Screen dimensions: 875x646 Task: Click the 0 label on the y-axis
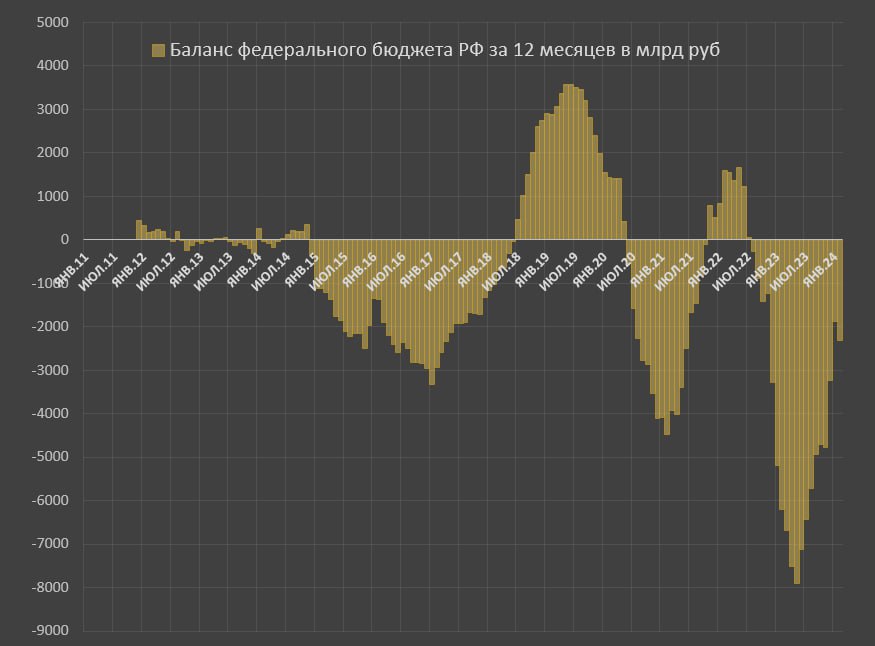63,240
